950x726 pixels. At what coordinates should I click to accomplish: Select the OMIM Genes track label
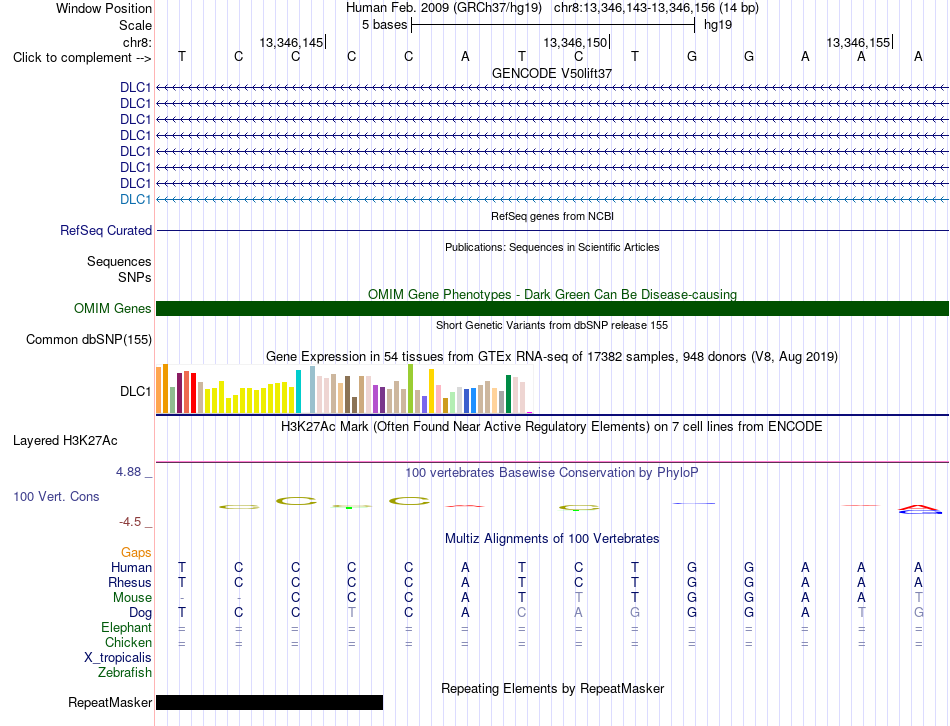(x=113, y=308)
